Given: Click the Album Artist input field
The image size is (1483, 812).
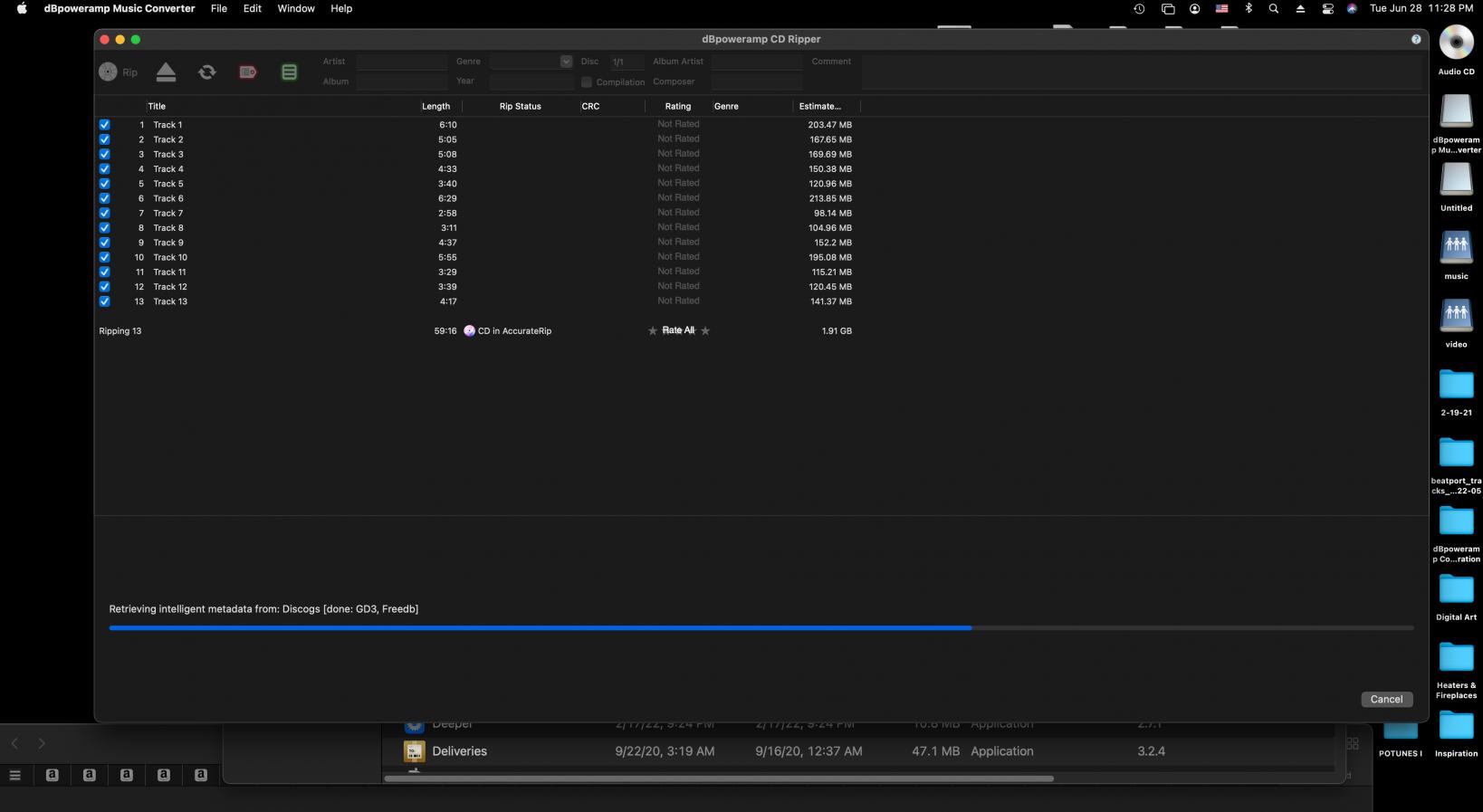Looking at the screenshot, I should 757,62.
